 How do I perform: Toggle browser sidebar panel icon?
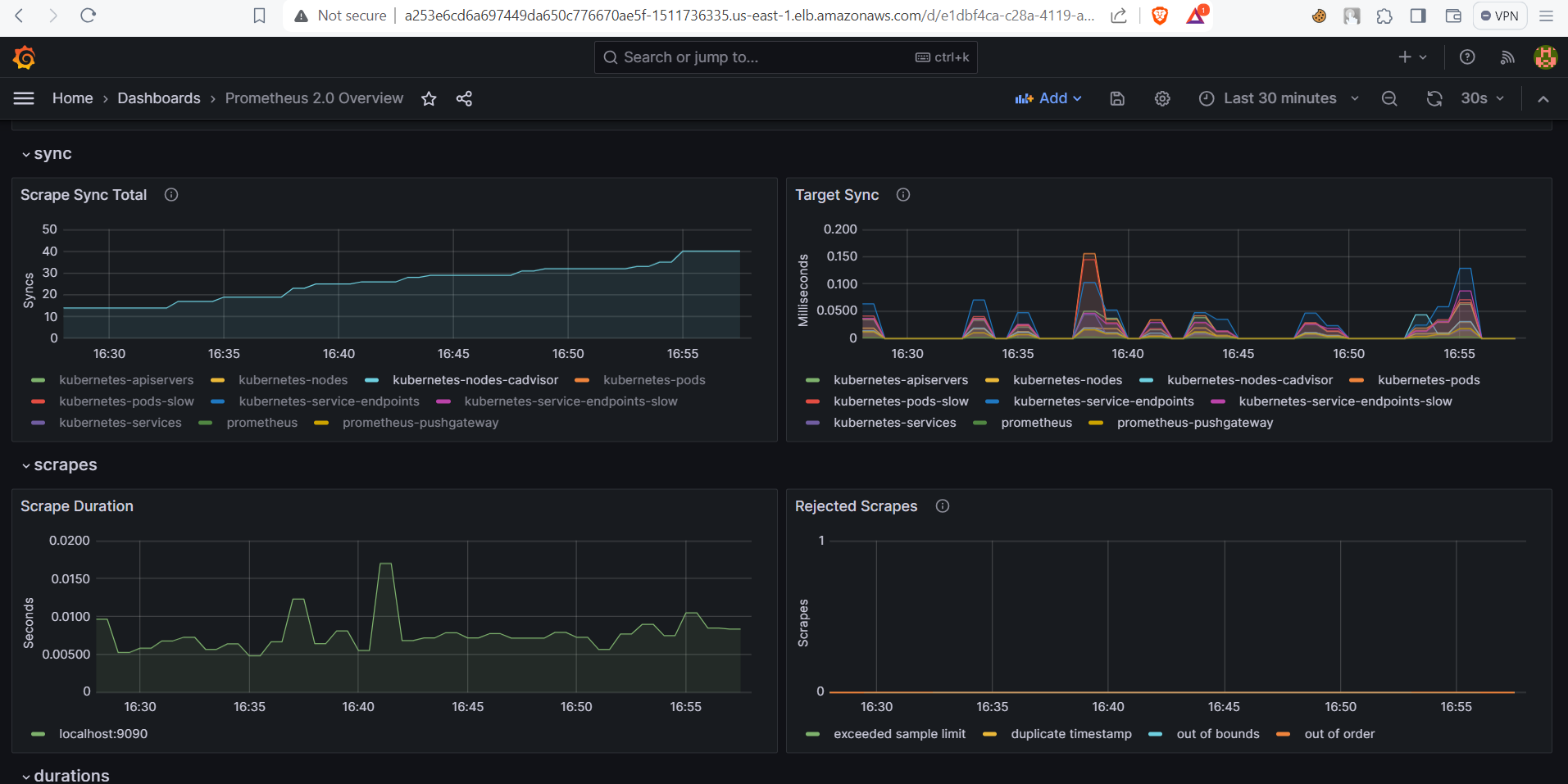tap(1418, 16)
